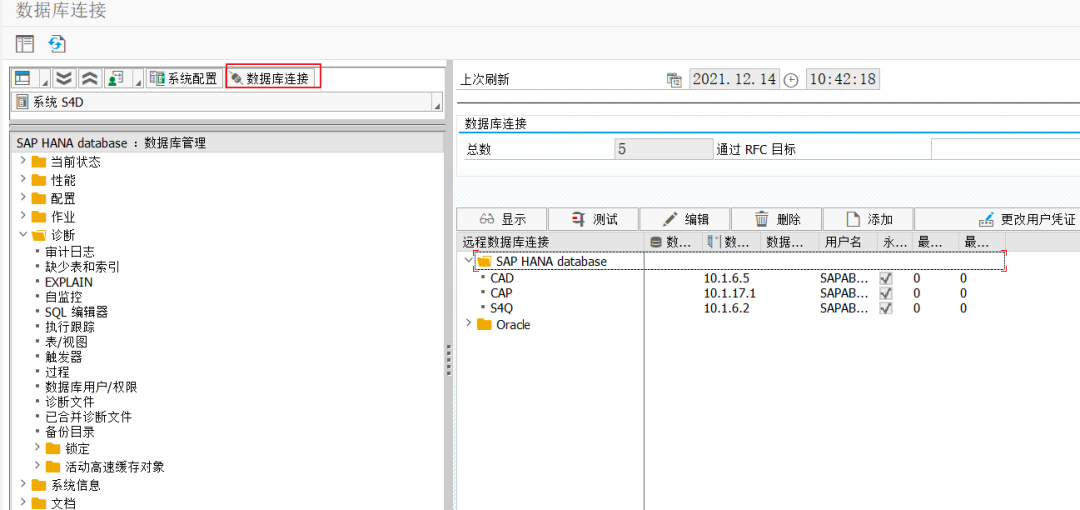Click the green user settings icon
The width and height of the screenshot is (1080, 510).
114,78
